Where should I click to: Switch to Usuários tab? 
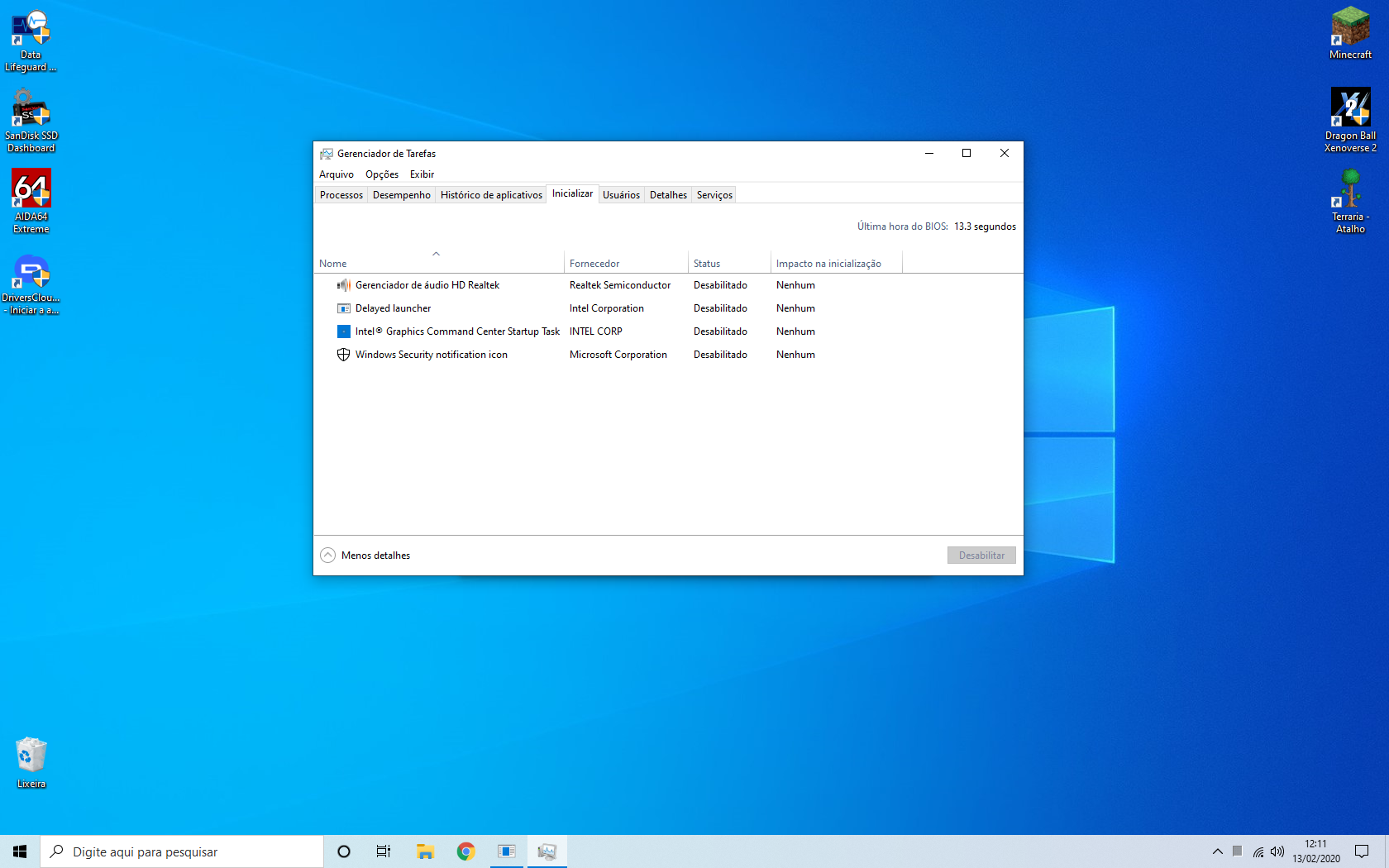click(621, 195)
